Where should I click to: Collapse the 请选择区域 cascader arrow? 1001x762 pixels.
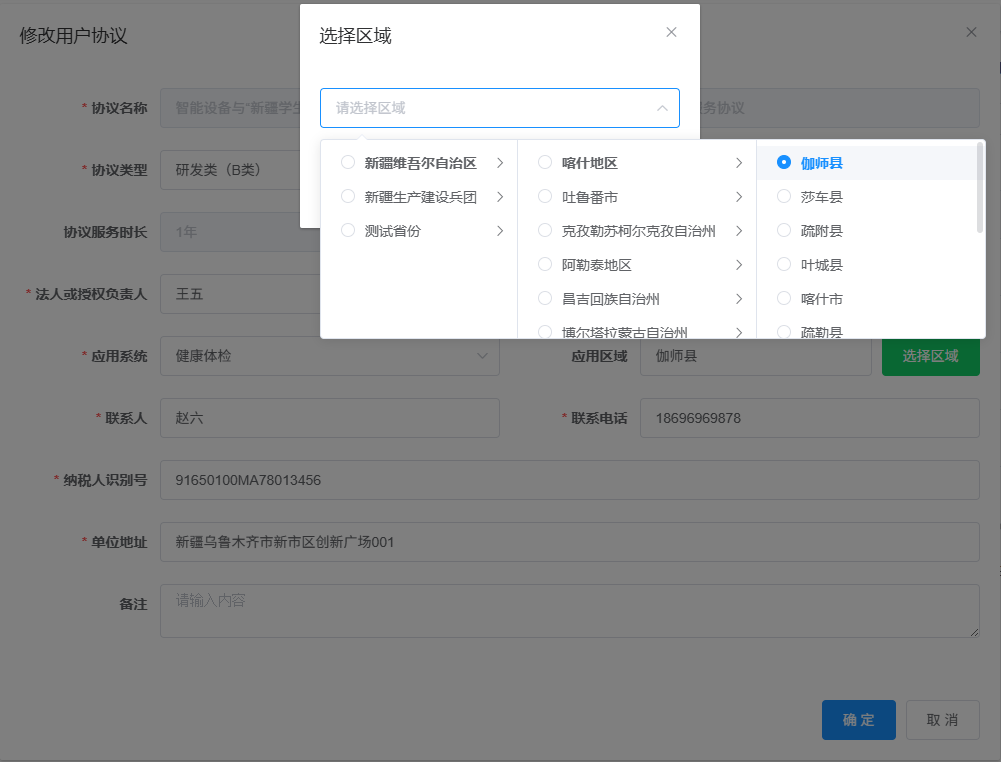(661, 108)
